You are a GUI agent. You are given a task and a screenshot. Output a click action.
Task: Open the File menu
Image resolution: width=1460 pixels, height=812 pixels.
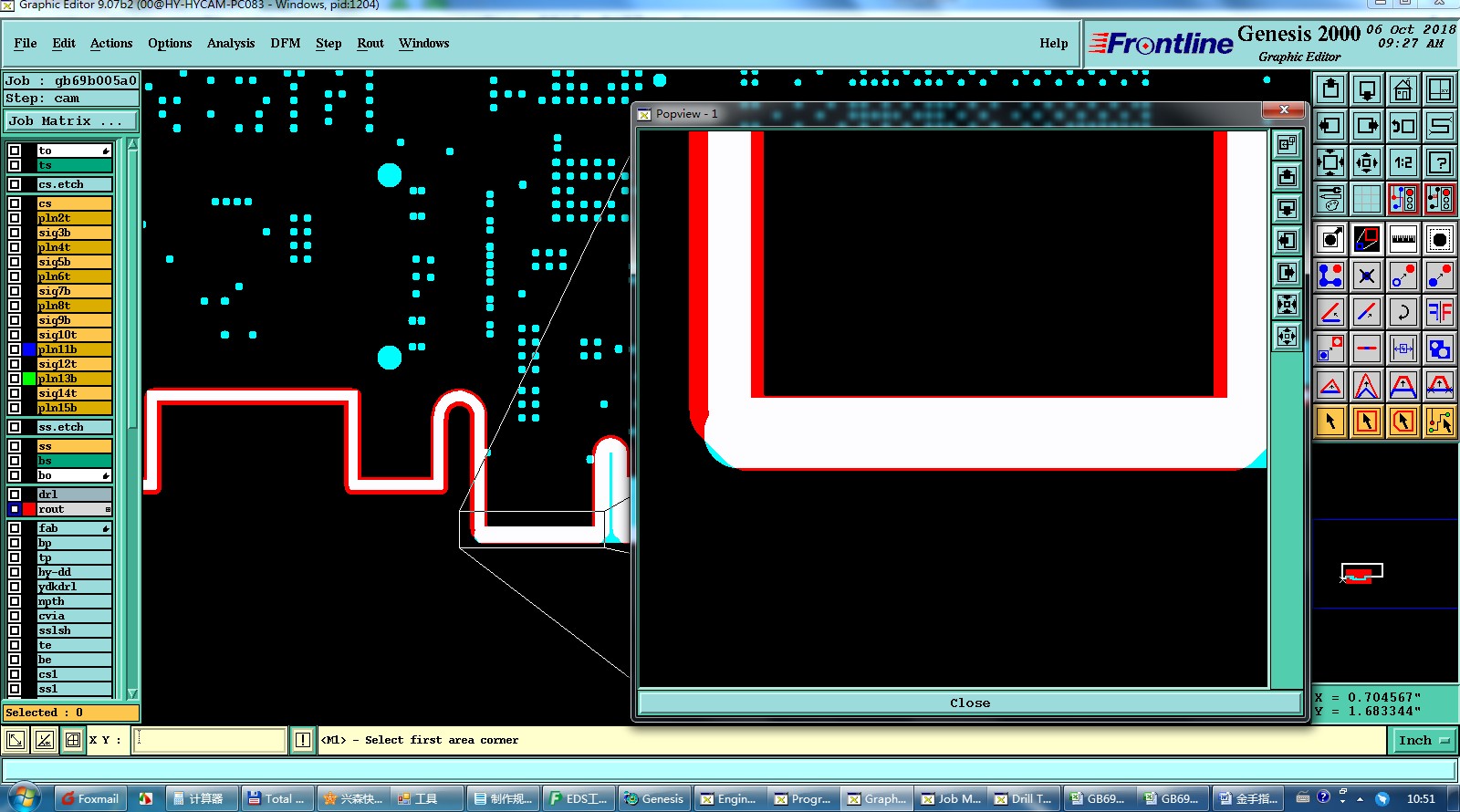point(26,43)
